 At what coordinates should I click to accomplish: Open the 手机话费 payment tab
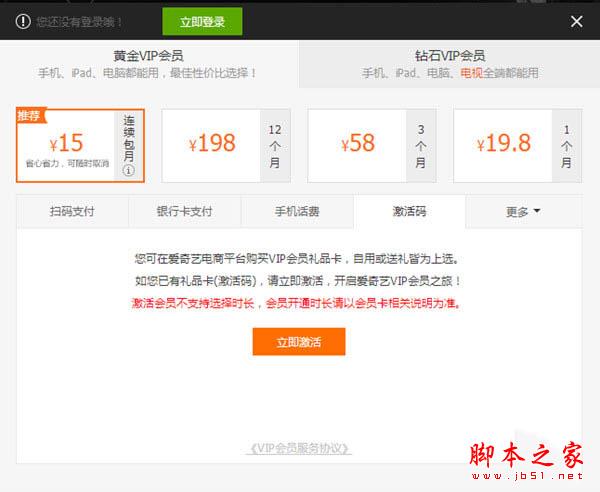(297, 211)
